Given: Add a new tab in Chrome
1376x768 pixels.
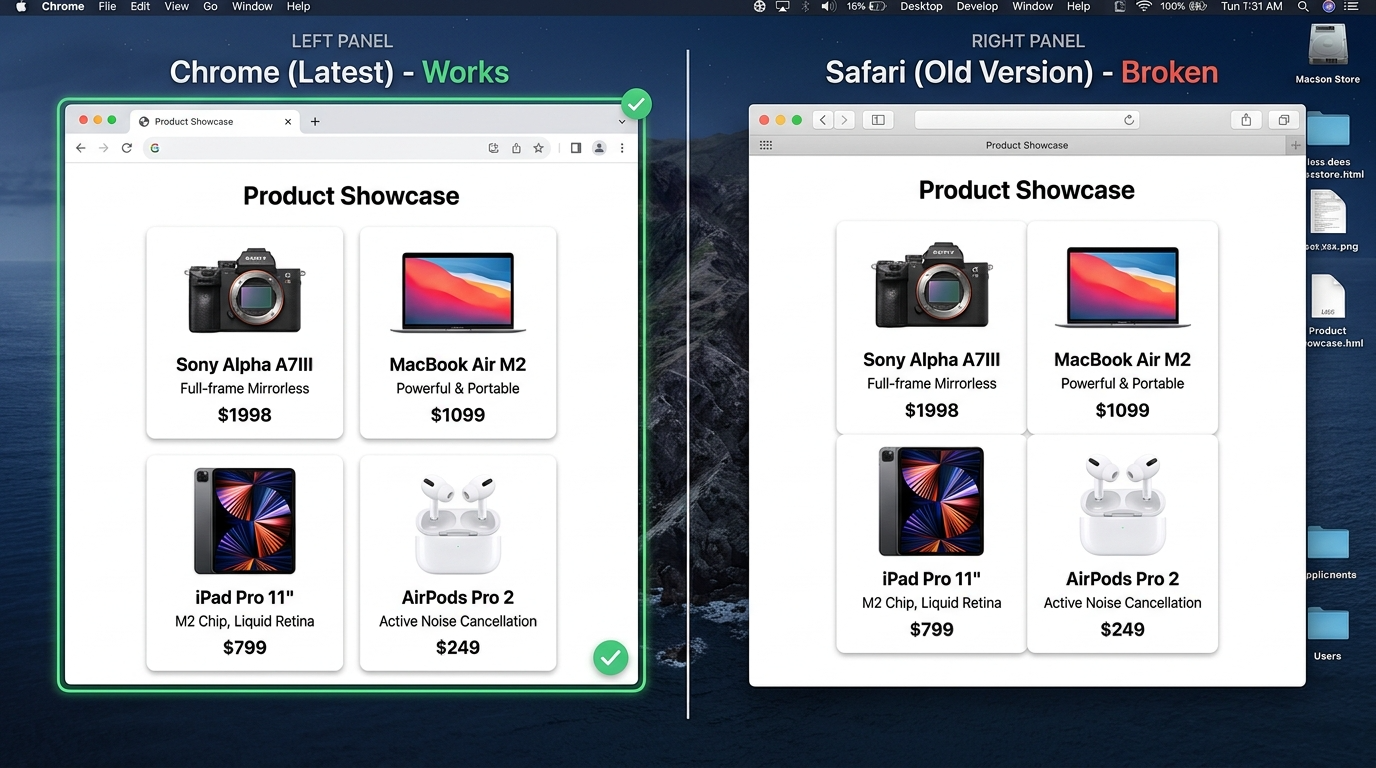Looking at the screenshot, I should [x=315, y=121].
